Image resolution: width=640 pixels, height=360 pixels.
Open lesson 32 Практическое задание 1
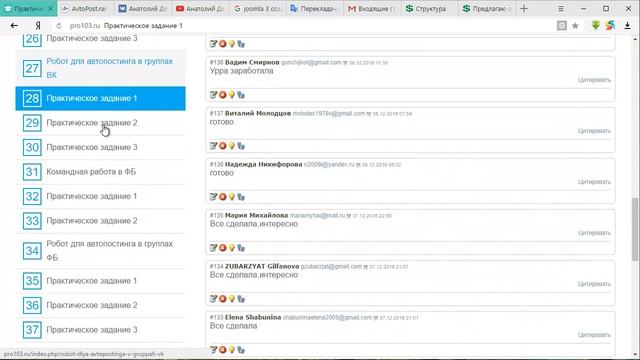pos(100,196)
